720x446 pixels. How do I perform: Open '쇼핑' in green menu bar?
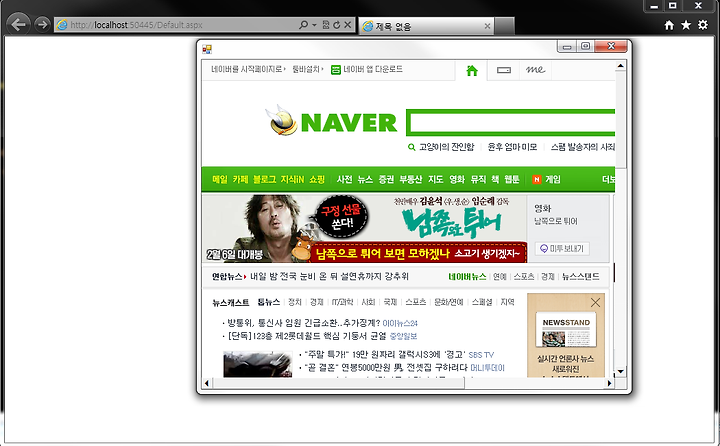coord(317,180)
